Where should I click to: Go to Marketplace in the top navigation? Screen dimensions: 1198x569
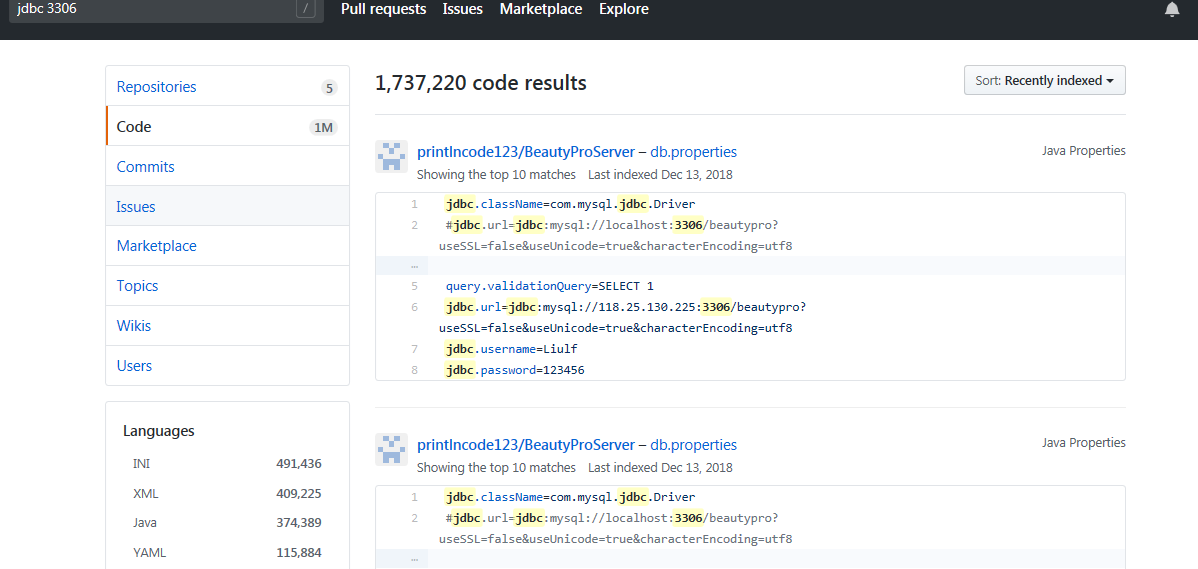point(541,9)
